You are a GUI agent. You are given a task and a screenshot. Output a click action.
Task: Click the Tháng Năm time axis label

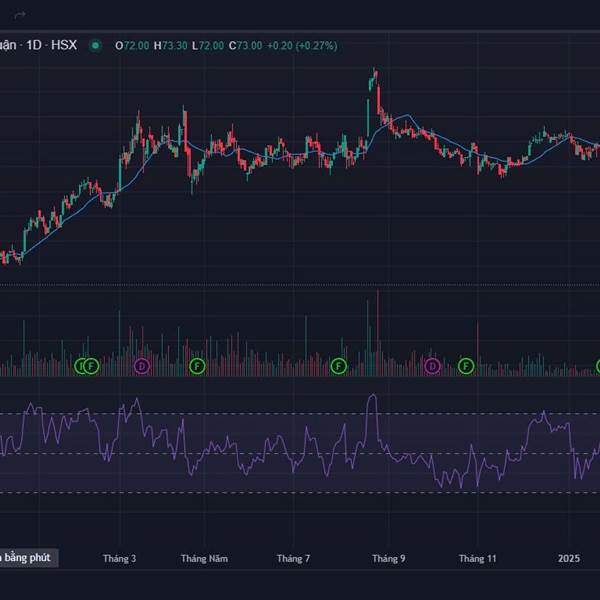204,559
